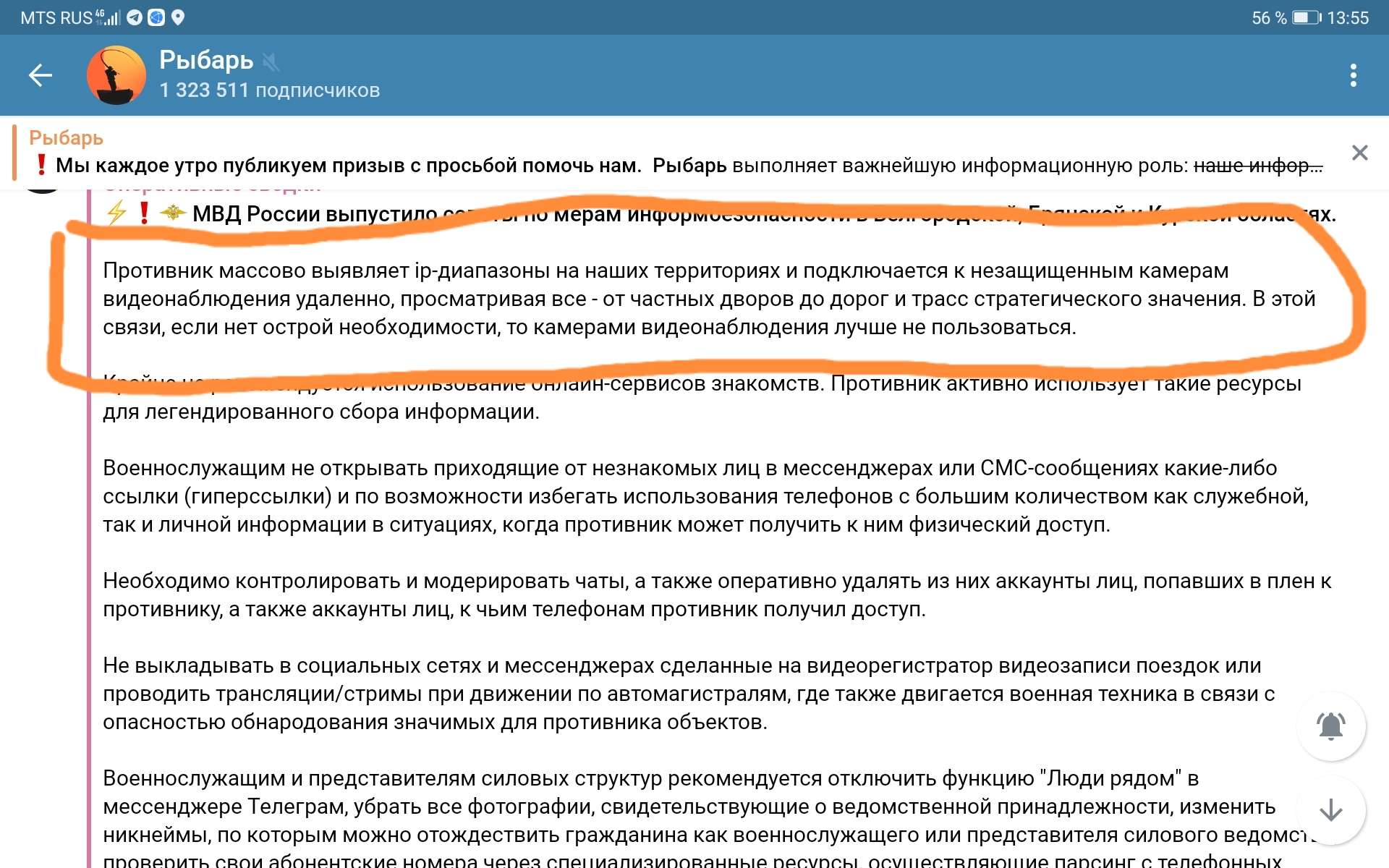
Task: Select the pinned banner's Рыбарь label
Action: (x=66, y=137)
